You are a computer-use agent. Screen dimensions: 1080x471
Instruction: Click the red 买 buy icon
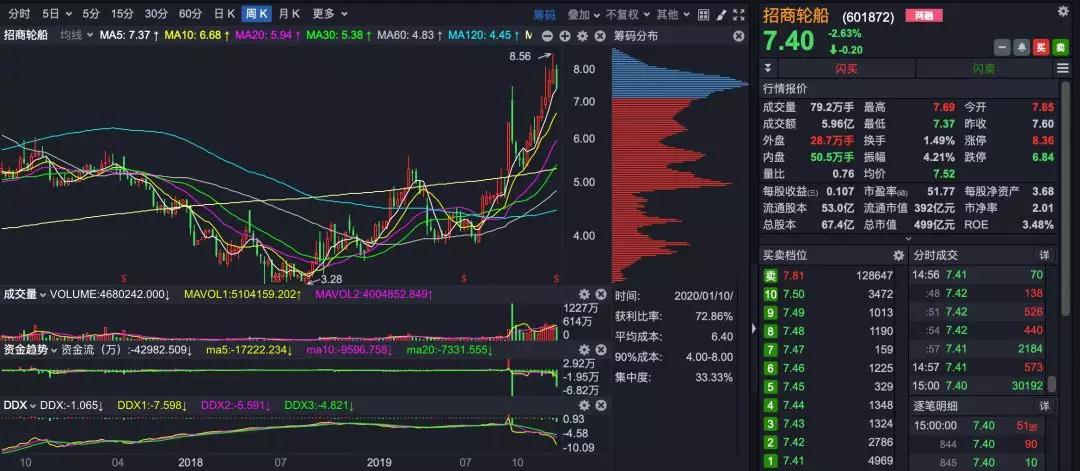[x=1041, y=48]
